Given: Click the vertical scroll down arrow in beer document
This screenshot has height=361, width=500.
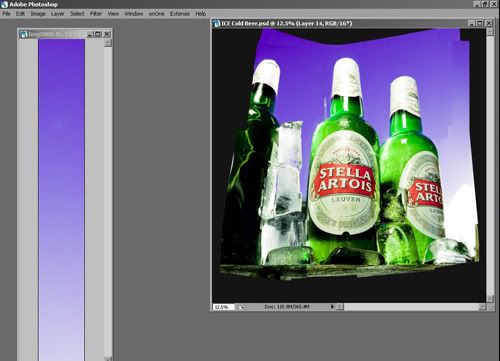Looking at the screenshot, I should pyautogui.click(x=490, y=299).
